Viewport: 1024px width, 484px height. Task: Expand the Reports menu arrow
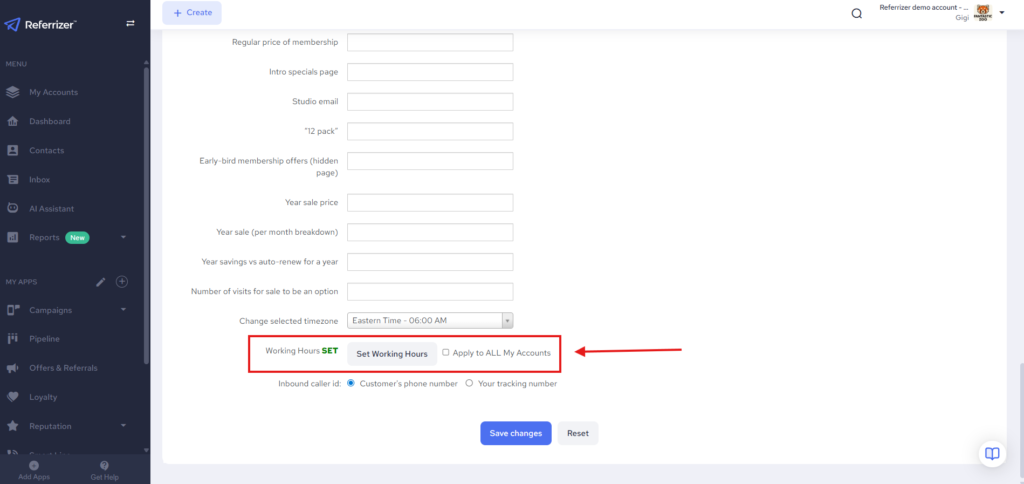click(122, 238)
